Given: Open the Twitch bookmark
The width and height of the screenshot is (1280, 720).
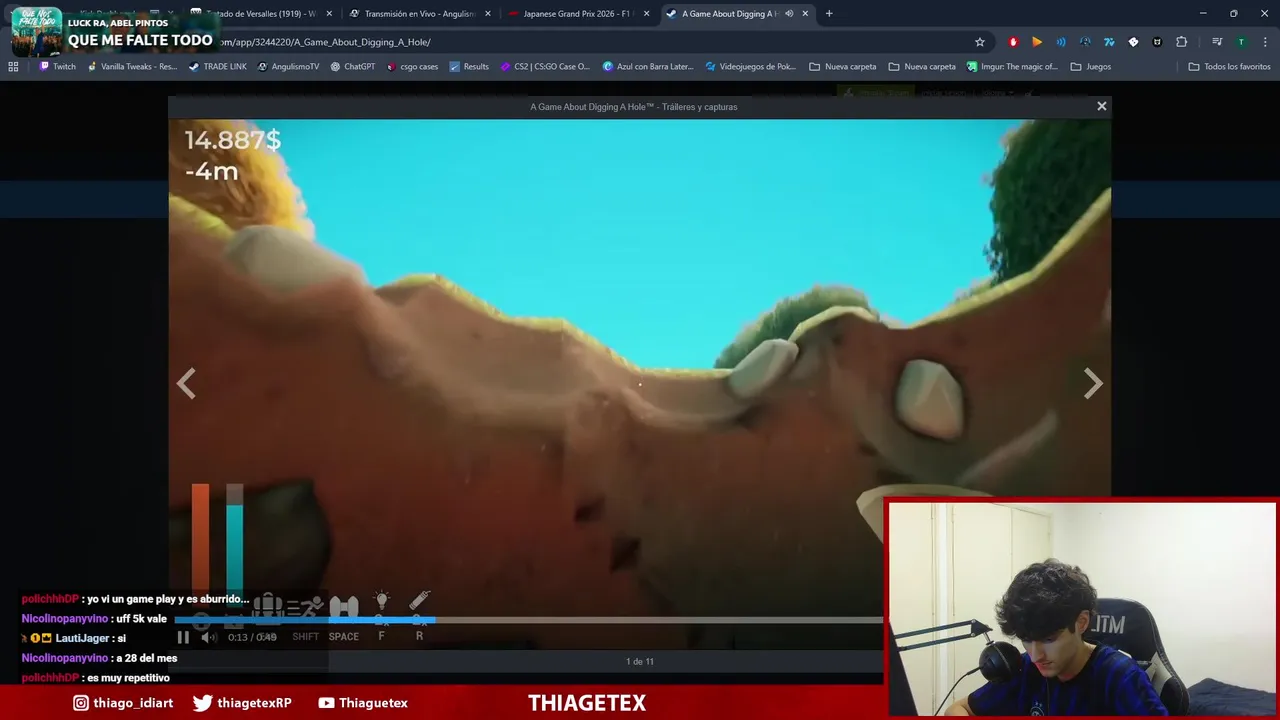Looking at the screenshot, I should coord(57,67).
